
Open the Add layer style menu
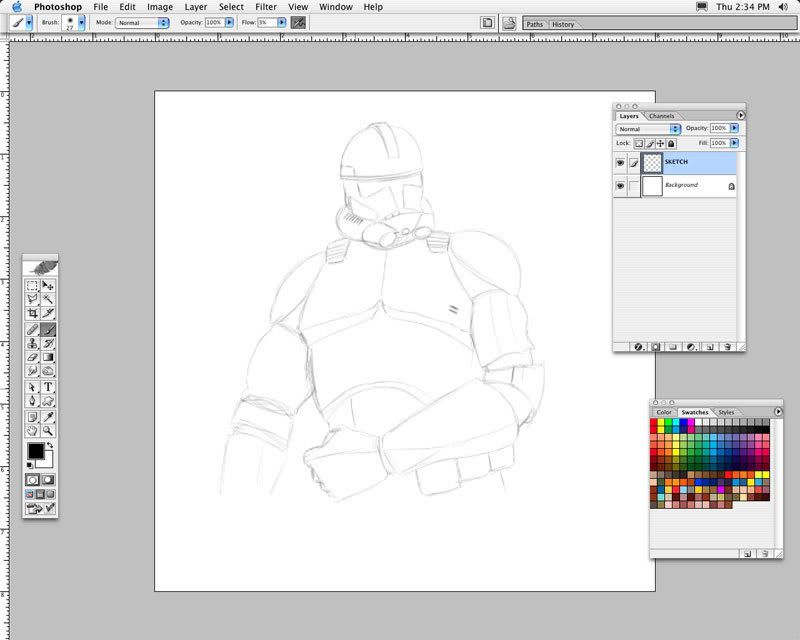click(x=638, y=347)
